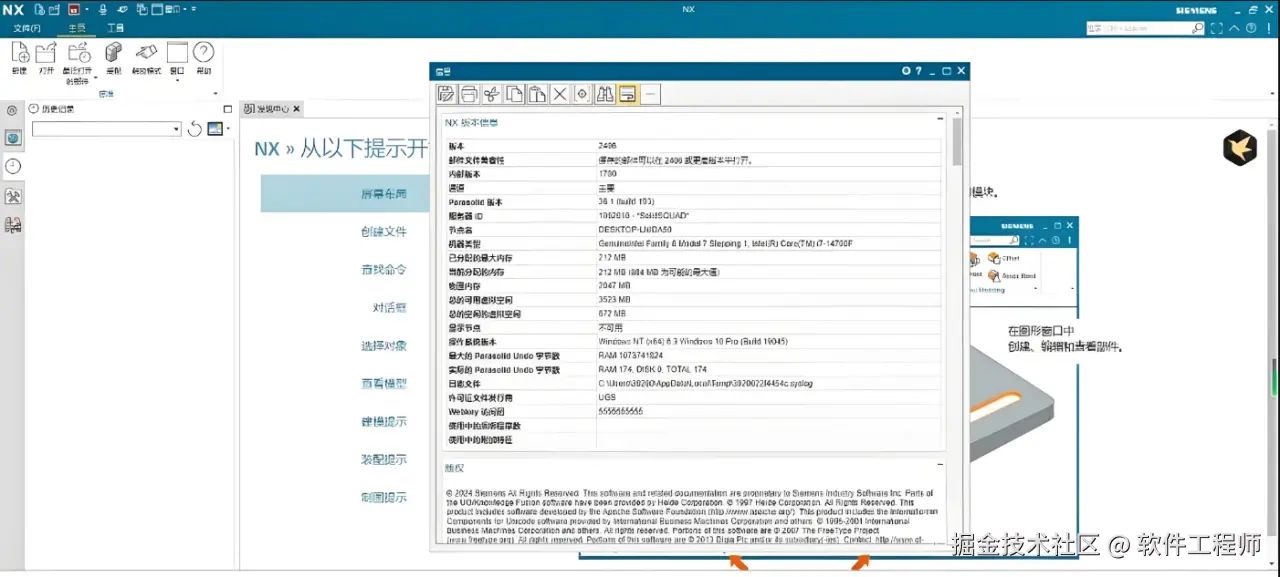Open the History panel filter combo box
Screen dimensions: 1280x577
point(106,129)
